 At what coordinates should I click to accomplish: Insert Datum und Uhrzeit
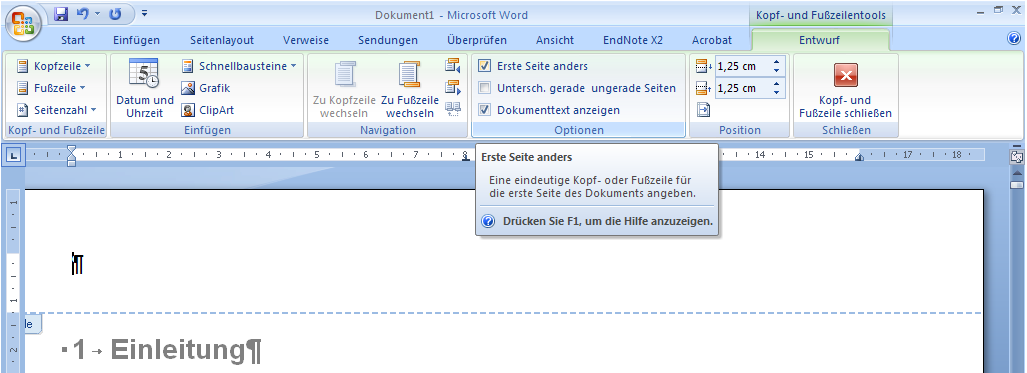[x=145, y=88]
